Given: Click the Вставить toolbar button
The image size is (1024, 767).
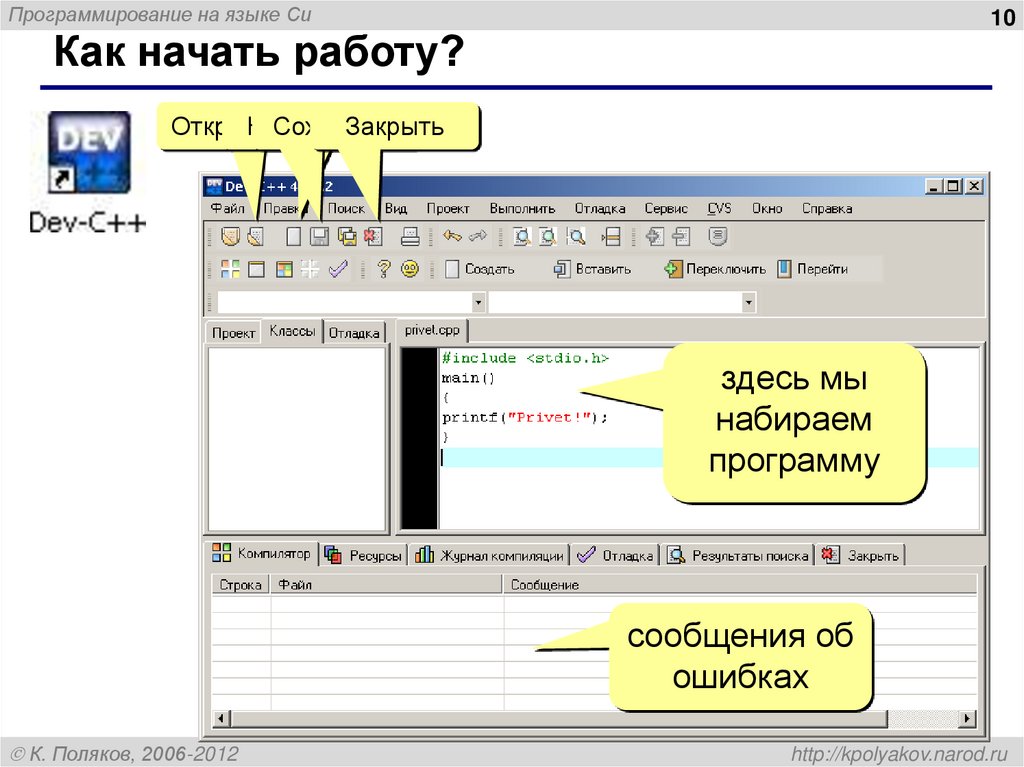Looking at the screenshot, I should click(x=592, y=269).
